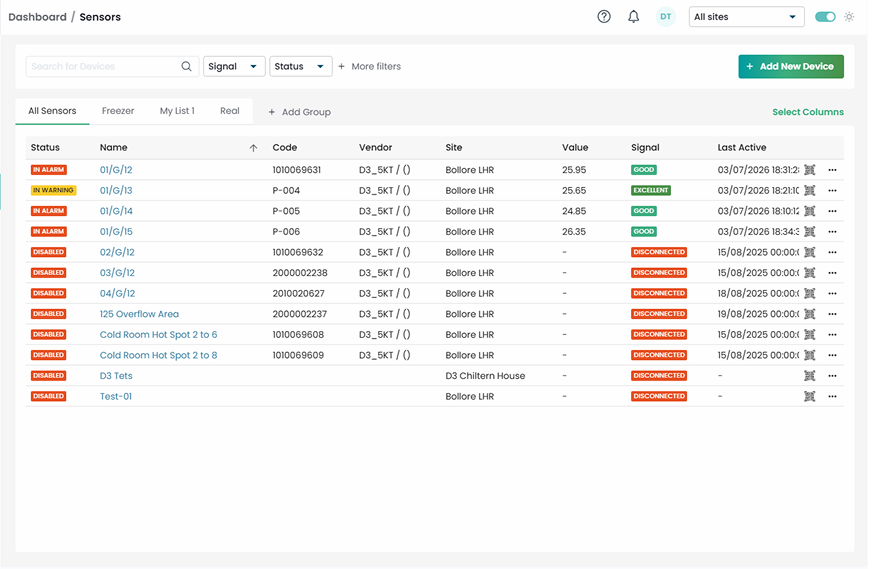Image resolution: width=874 pixels, height=569 pixels.
Task: Open QR code for Cold Room Hot Spot 2 to 6
Action: tap(809, 335)
